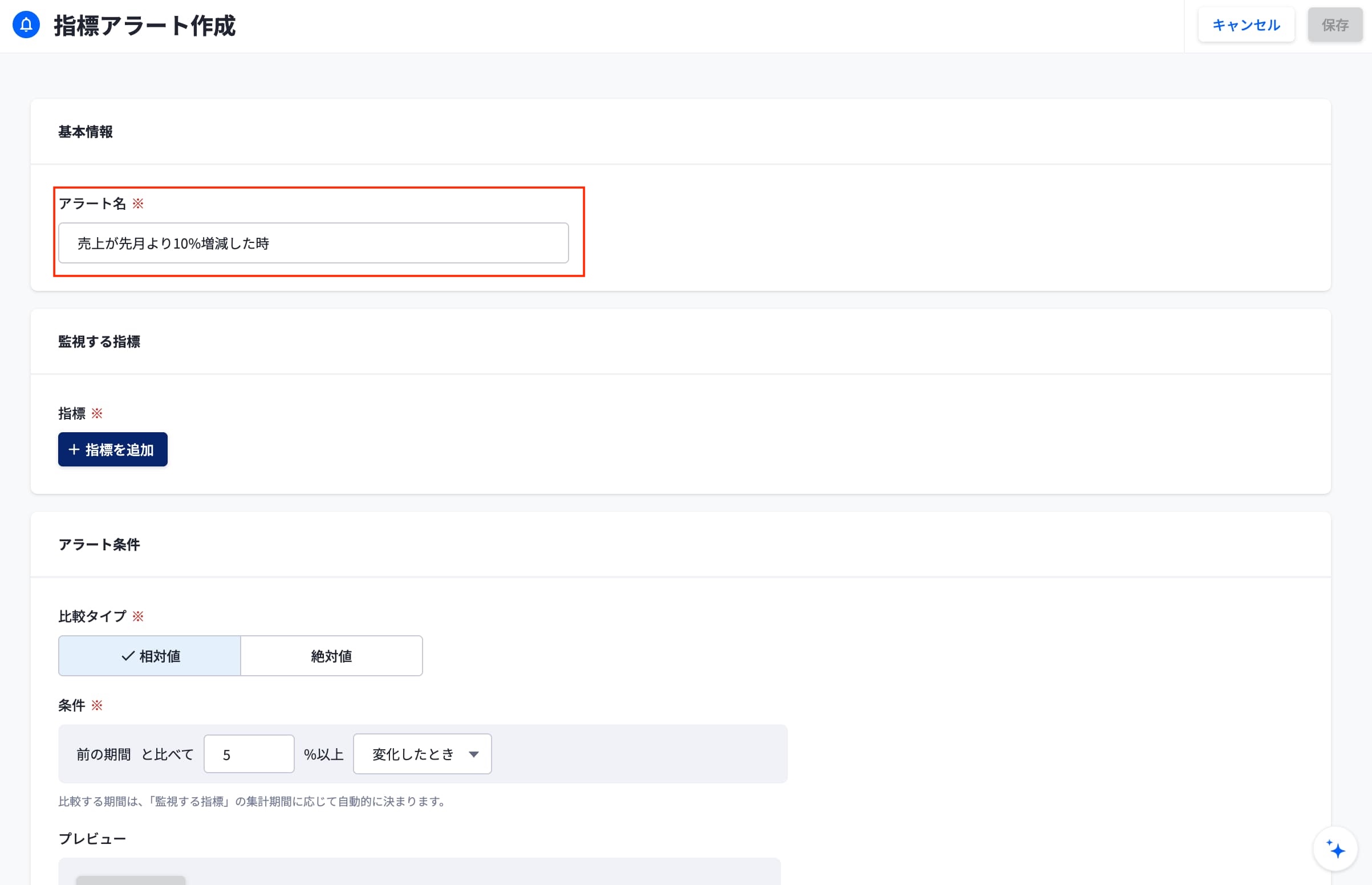Click the 指標を追加 button

click(x=112, y=449)
